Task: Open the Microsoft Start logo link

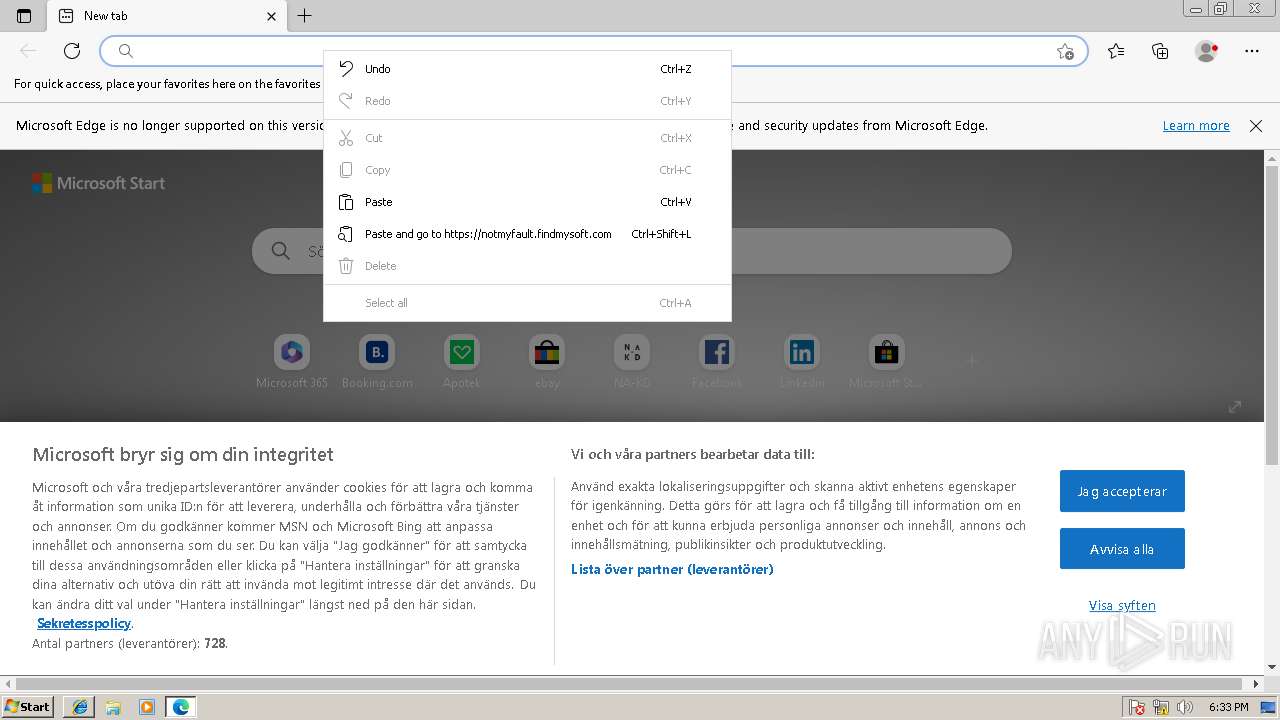Action: 98,183
